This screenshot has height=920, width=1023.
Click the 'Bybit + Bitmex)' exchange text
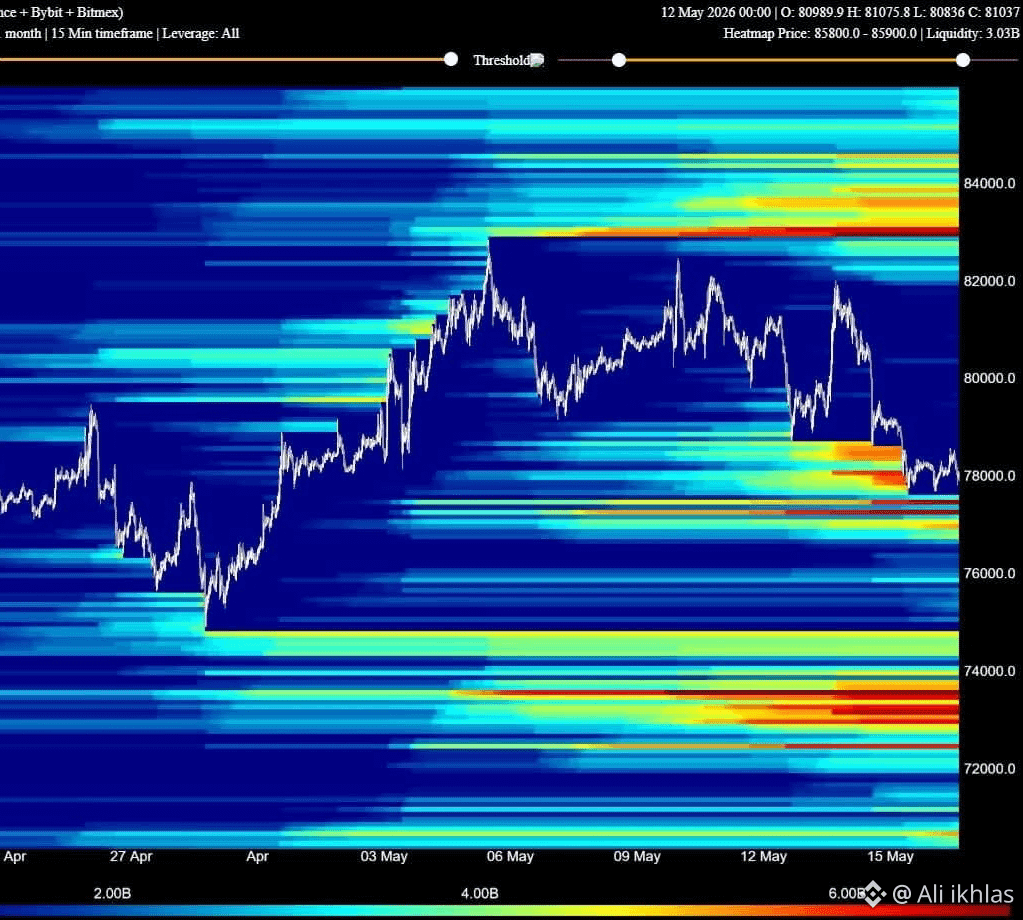[x=77, y=12]
